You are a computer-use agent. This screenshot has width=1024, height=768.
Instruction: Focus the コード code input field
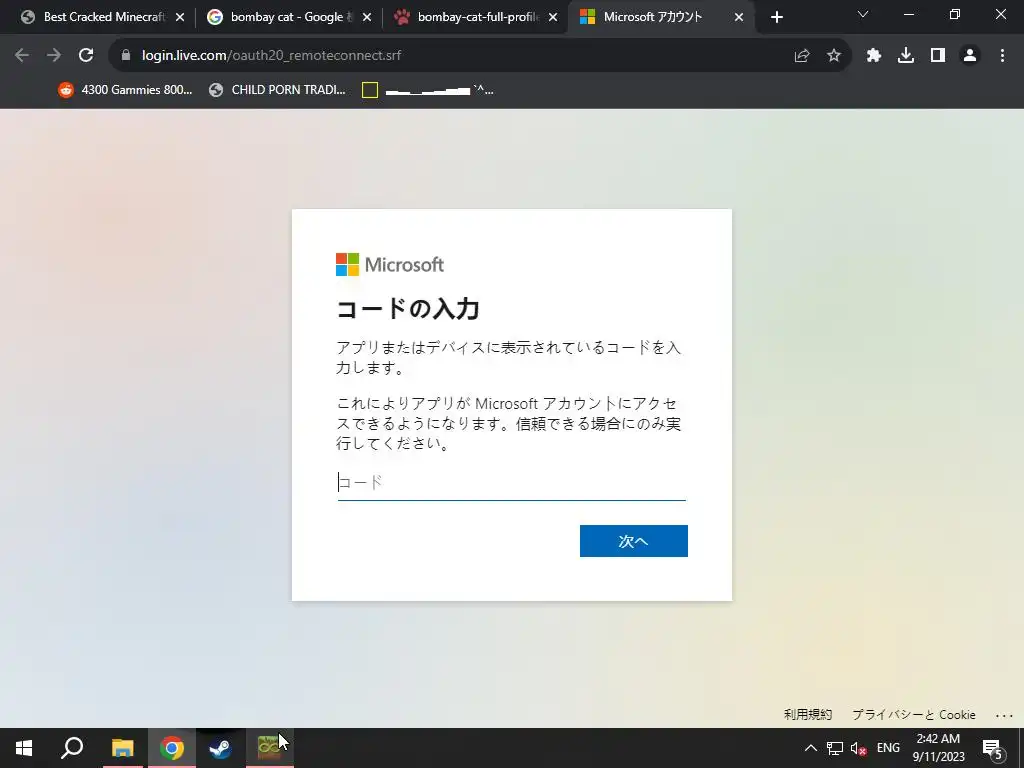pyautogui.click(x=511, y=483)
